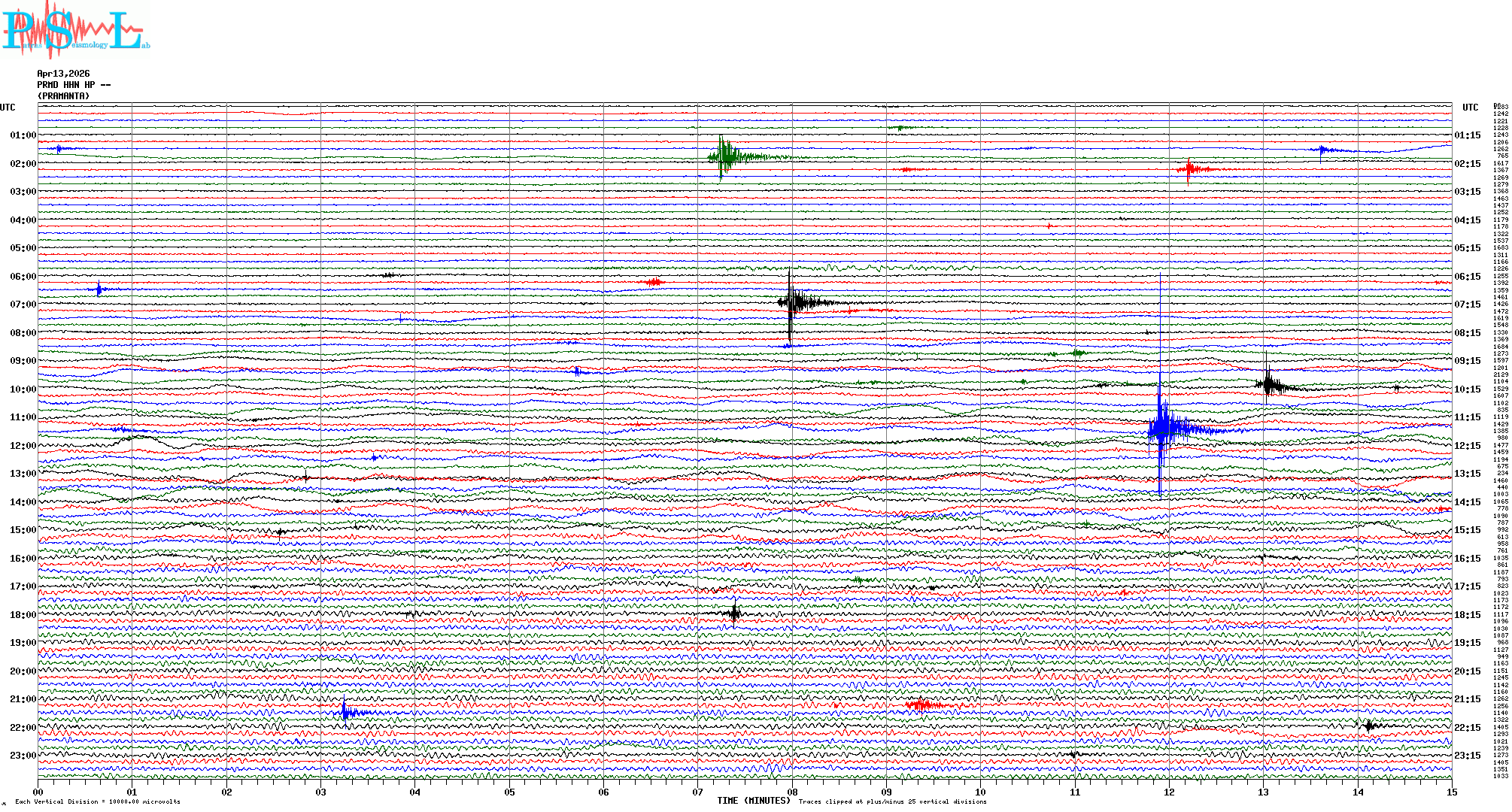The width and height of the screenshot is (1512, 812).
Task: Click the 06:15 label on right axis
Action: click(1467, 277)
